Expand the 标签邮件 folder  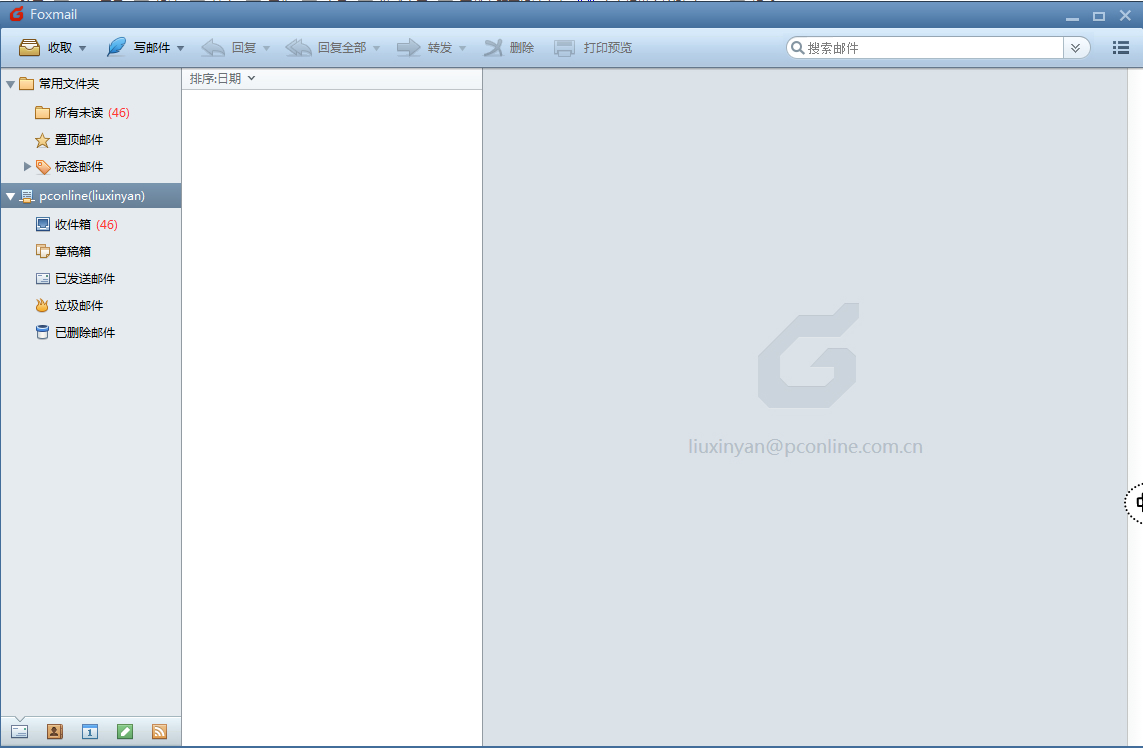click(27, 166)
